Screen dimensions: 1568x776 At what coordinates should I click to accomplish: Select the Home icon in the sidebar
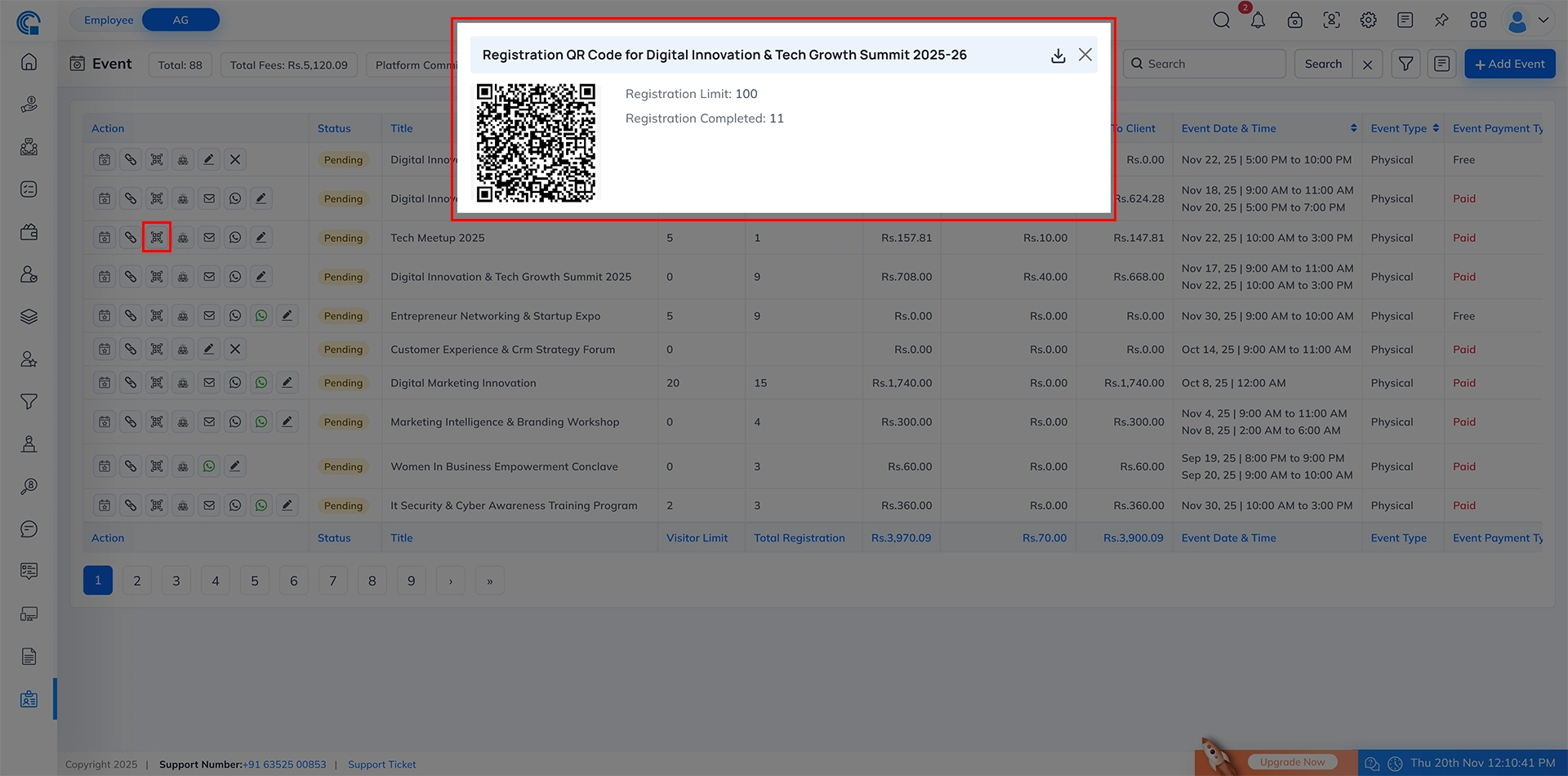pyautogui.click(x=28, y=60)
